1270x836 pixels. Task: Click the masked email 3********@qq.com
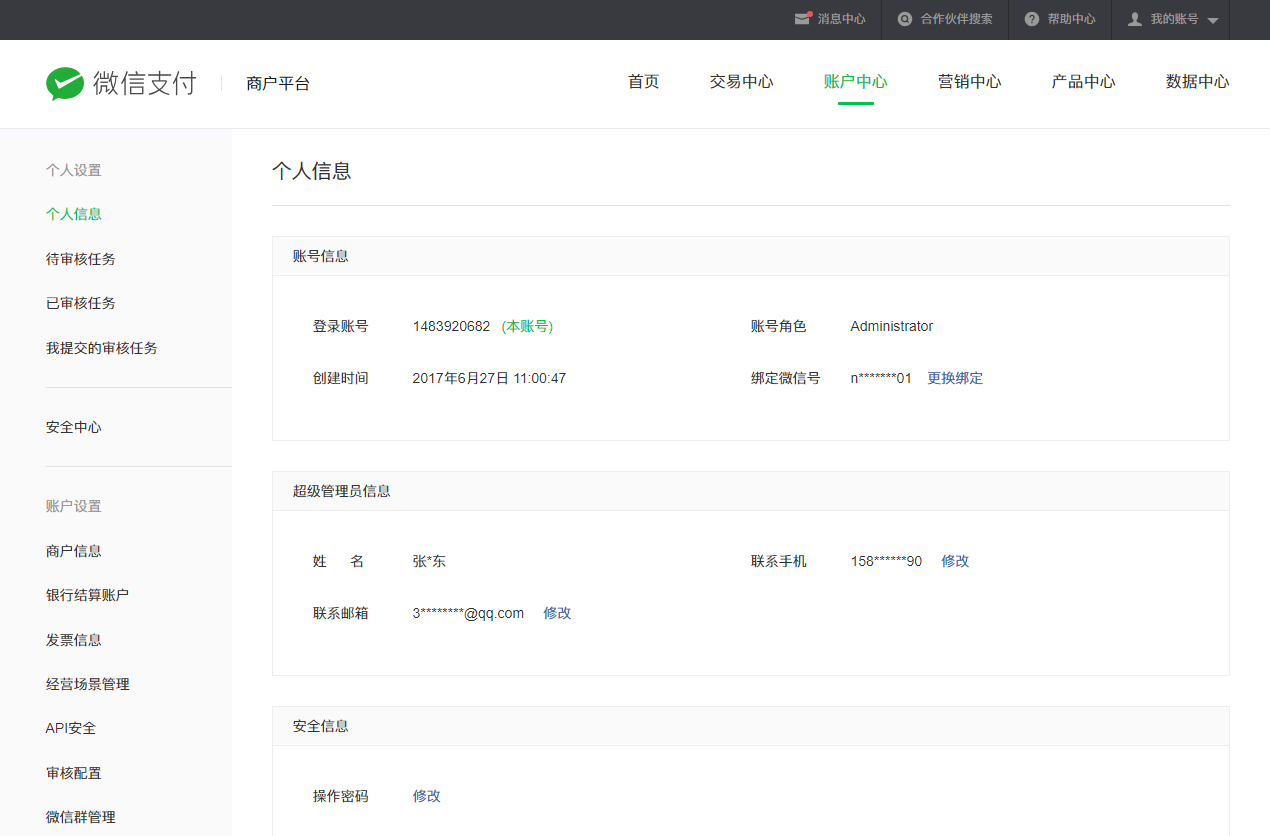pyautogui.click(x=469, y=613)
